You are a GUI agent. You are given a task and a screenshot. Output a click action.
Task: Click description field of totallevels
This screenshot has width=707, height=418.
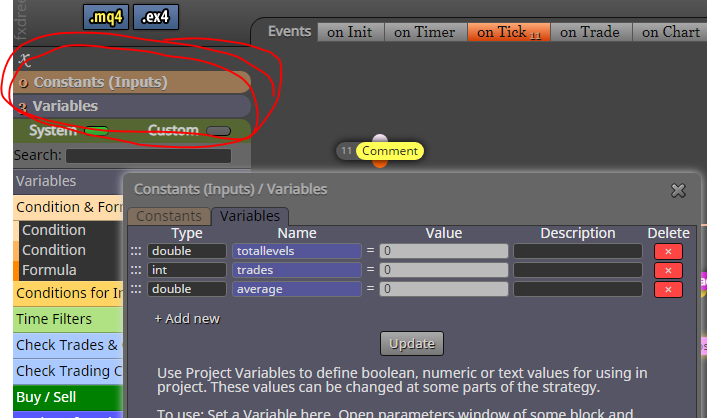(x=578, y=251)
